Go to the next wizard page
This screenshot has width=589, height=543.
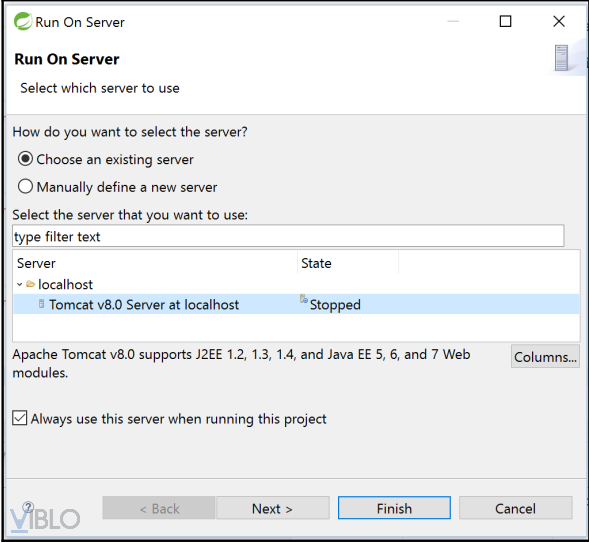(x=273, y=508)
